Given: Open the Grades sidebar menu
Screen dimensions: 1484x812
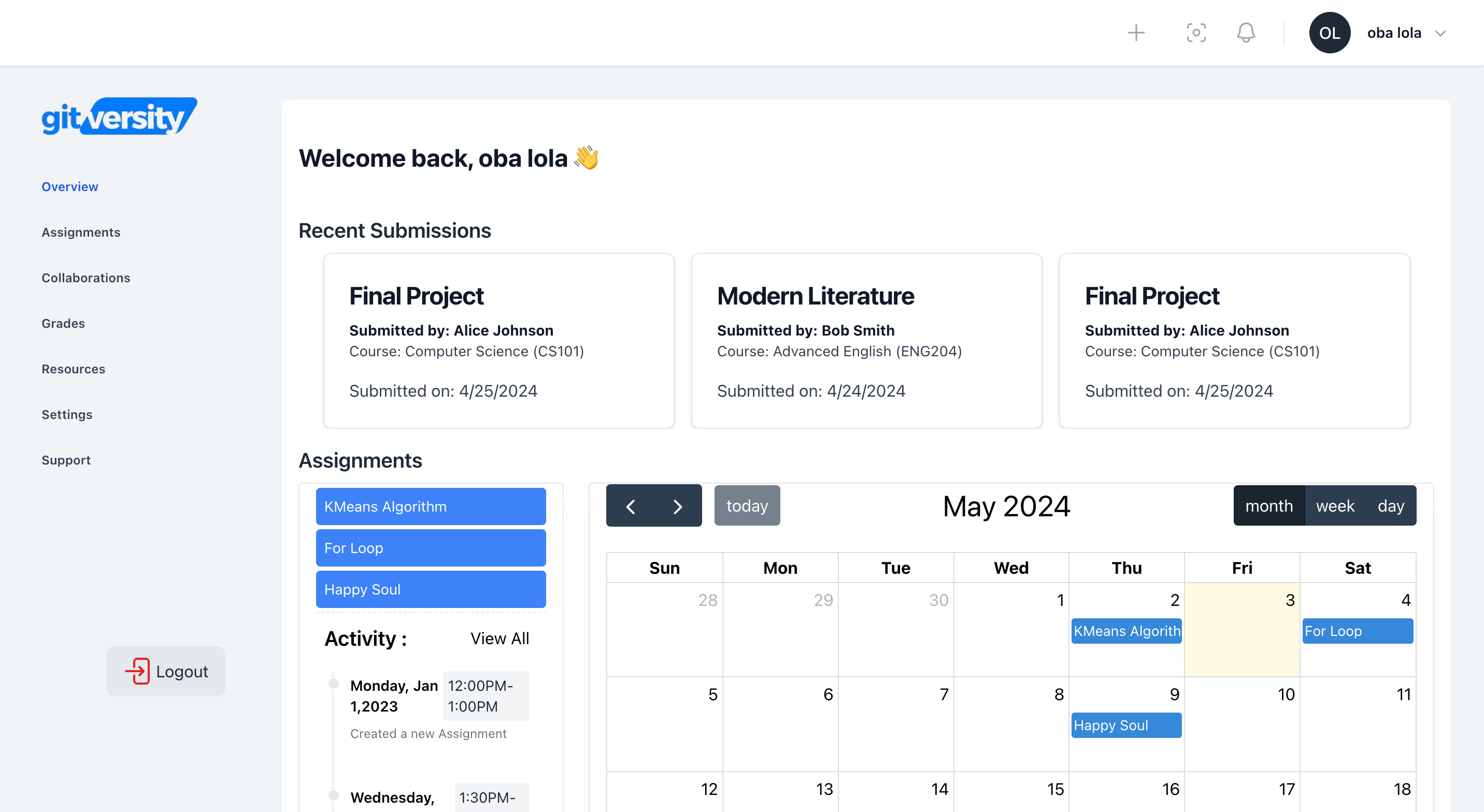Looking at the screenshot, I should [x=63, y=323].
